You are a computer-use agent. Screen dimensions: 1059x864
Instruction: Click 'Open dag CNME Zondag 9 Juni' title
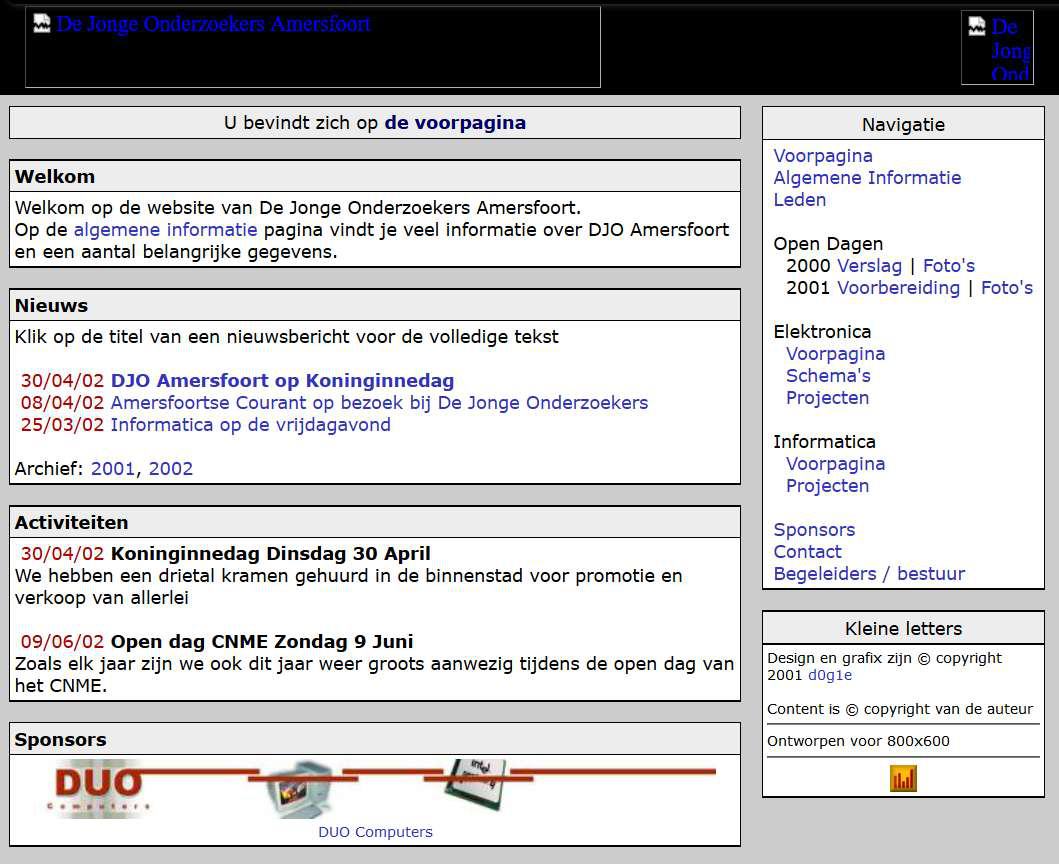pyautogui.click(x=262, y=642)
